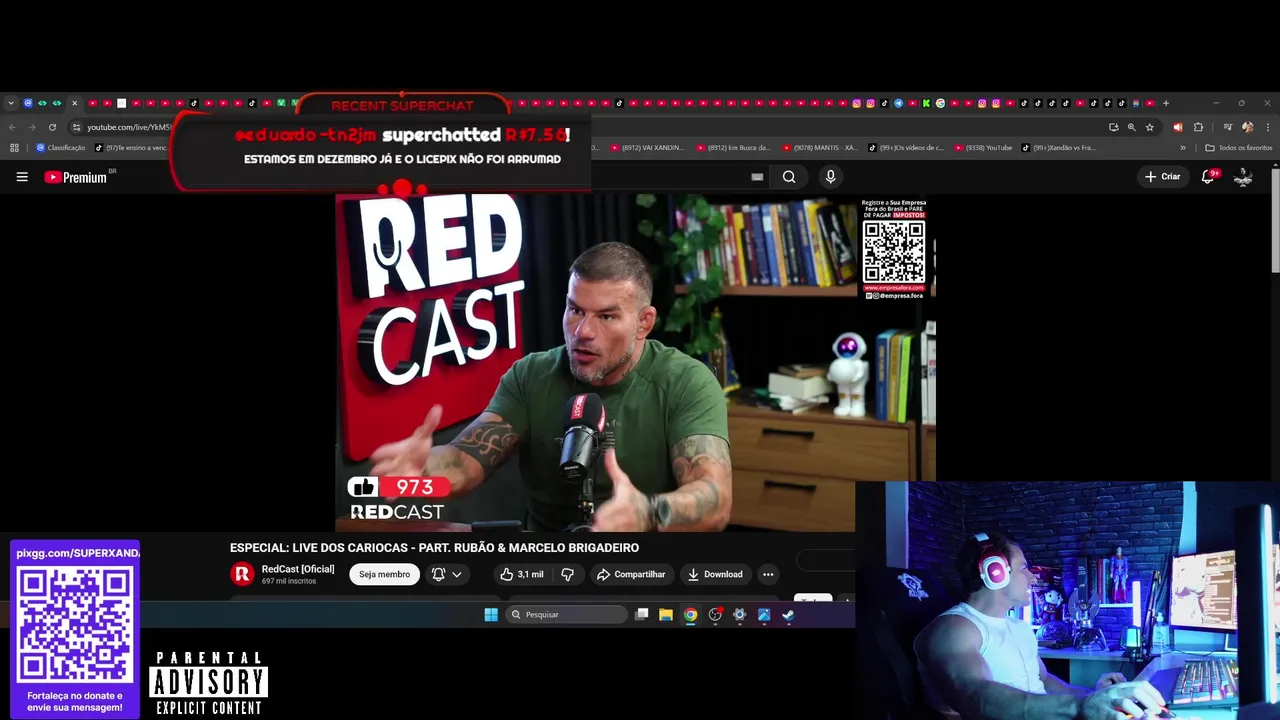Image resolution: width=1280 pixels, height=720 pixels.
Task: Open the tab search dropdown arrow
Action: point(11,103)
